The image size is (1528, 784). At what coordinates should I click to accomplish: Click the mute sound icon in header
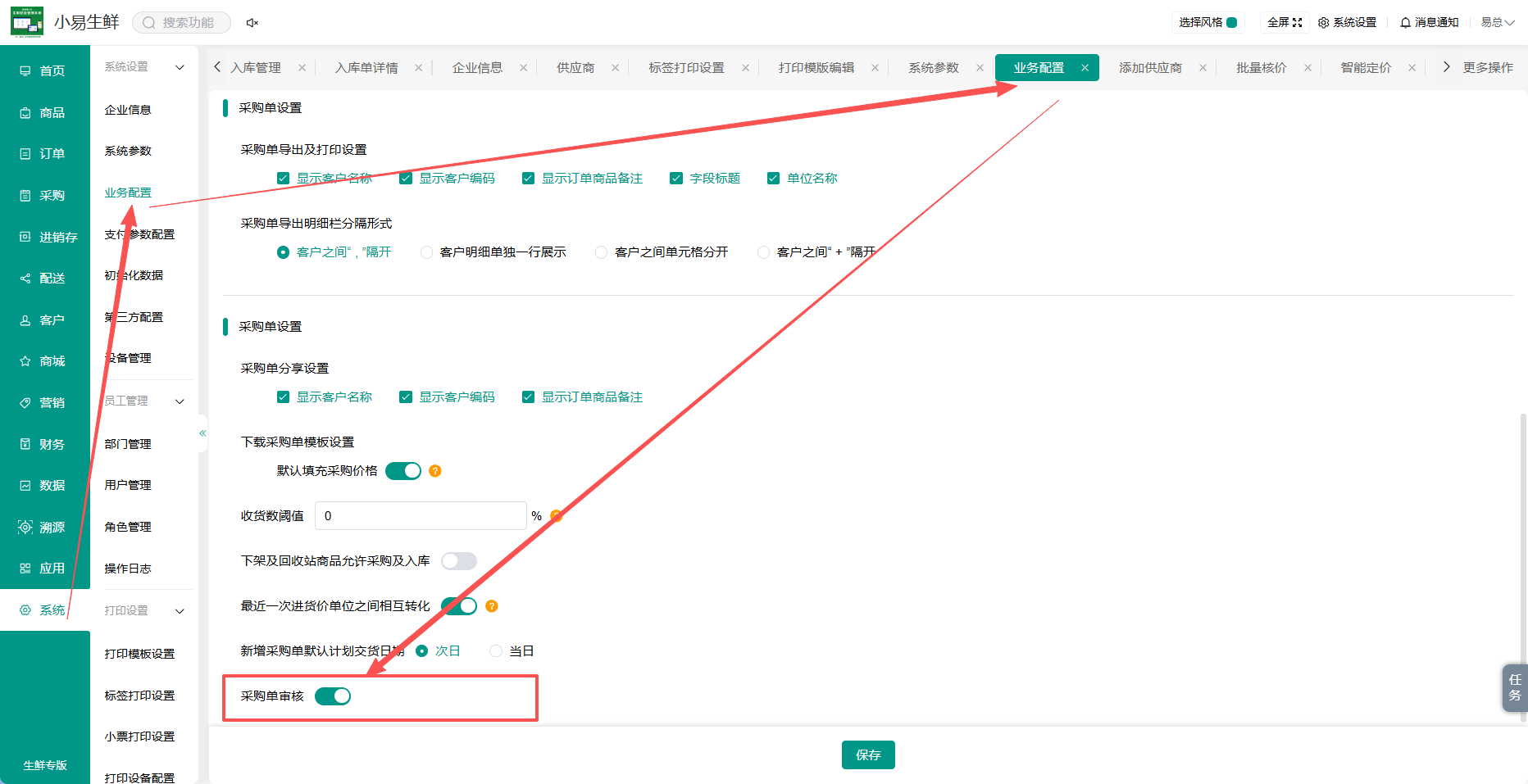pos(252,23)
